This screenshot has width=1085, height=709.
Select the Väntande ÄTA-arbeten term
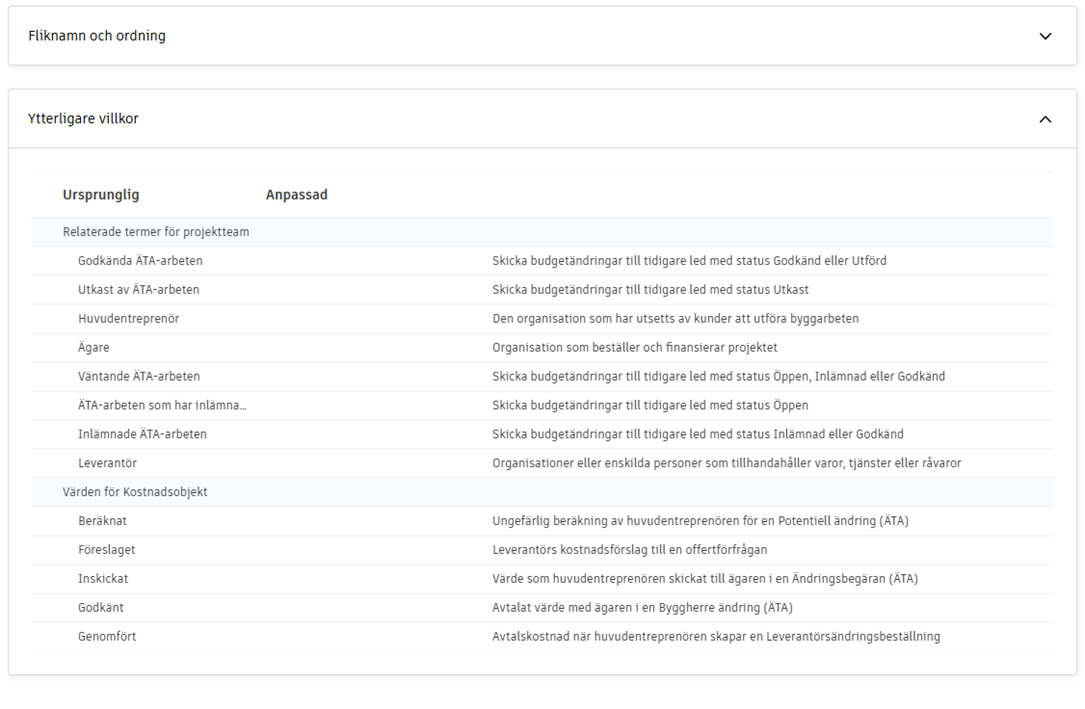point(139,377)
